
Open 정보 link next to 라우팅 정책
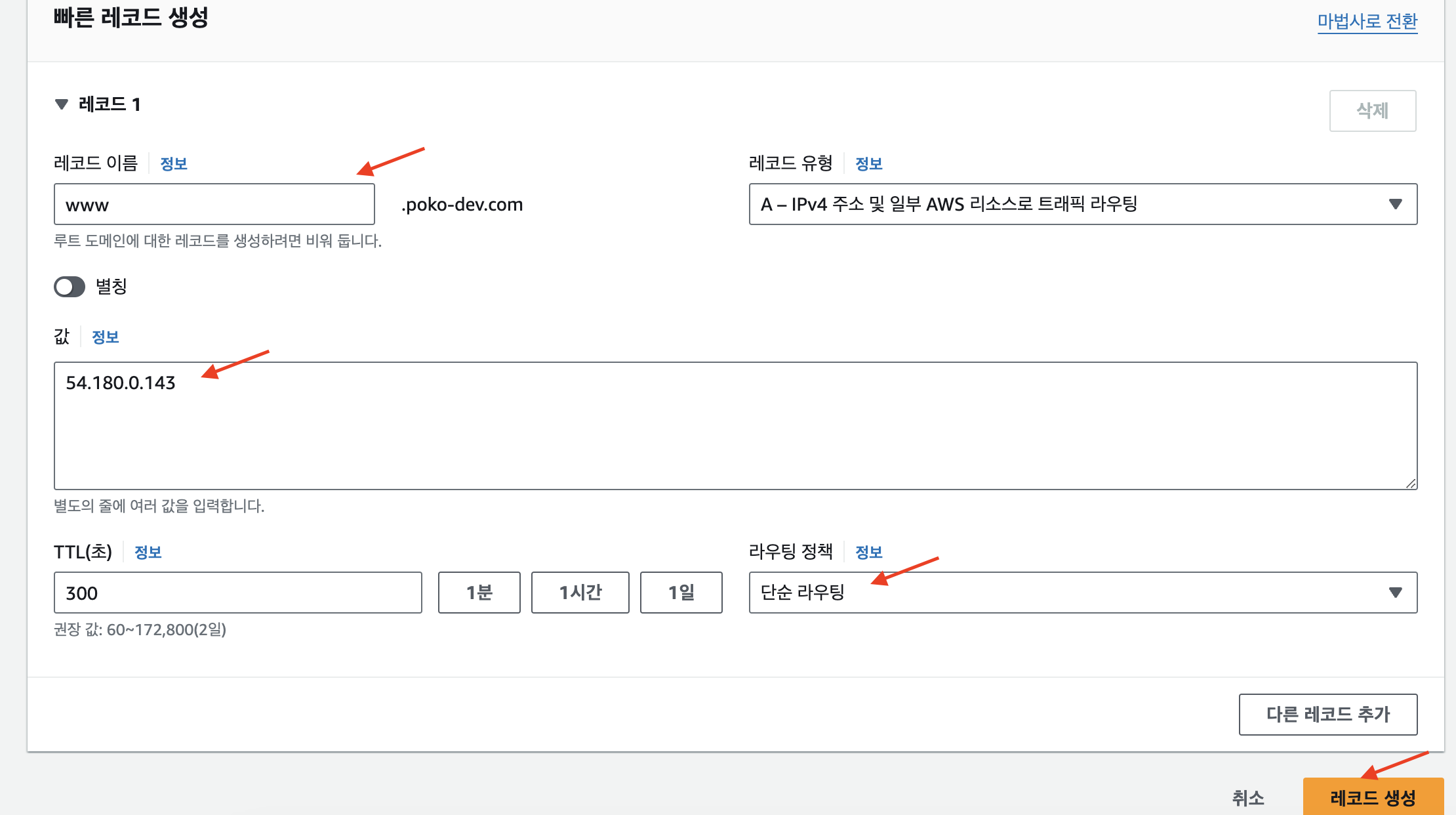(868, 553)
